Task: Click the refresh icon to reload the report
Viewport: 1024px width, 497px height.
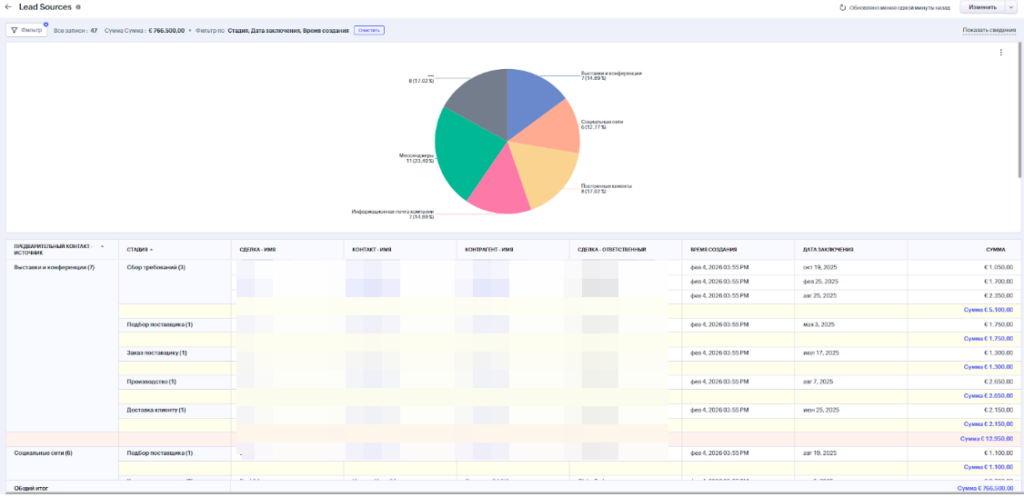Action: click(x=842, y=7)
